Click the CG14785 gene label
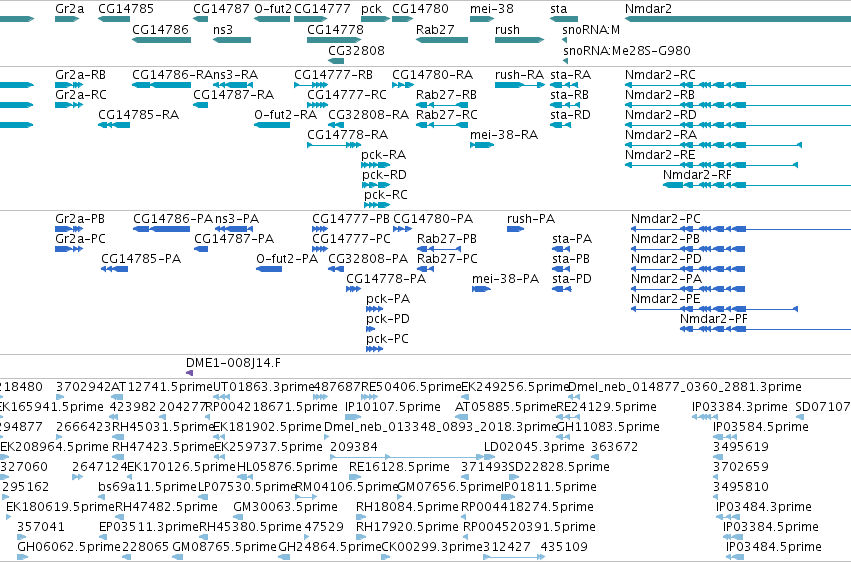The height and width of the screenshot is (562, 851). (x=126, y=9)
